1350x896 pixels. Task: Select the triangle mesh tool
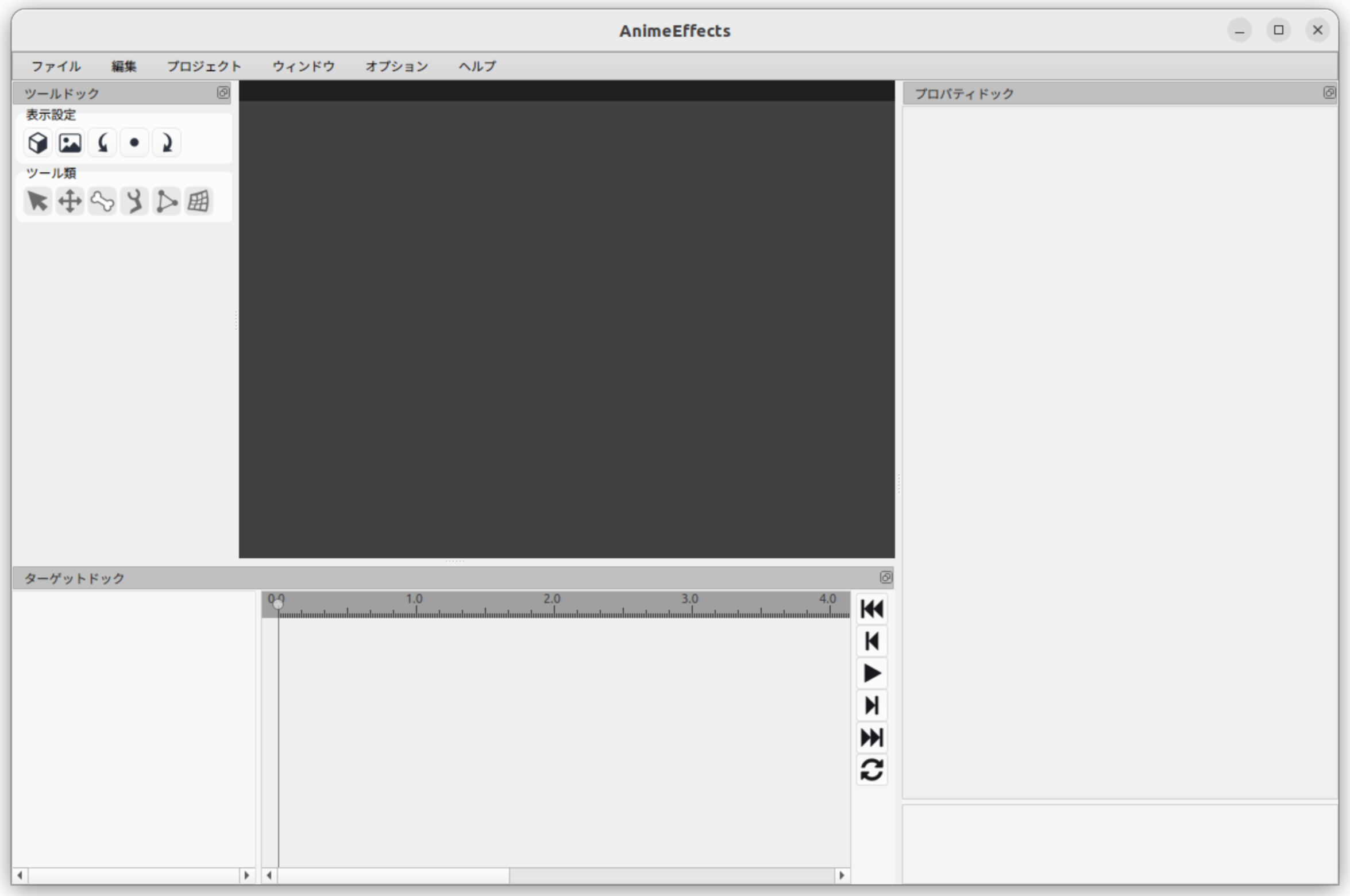pyautogui.click(x=167, y=201)
